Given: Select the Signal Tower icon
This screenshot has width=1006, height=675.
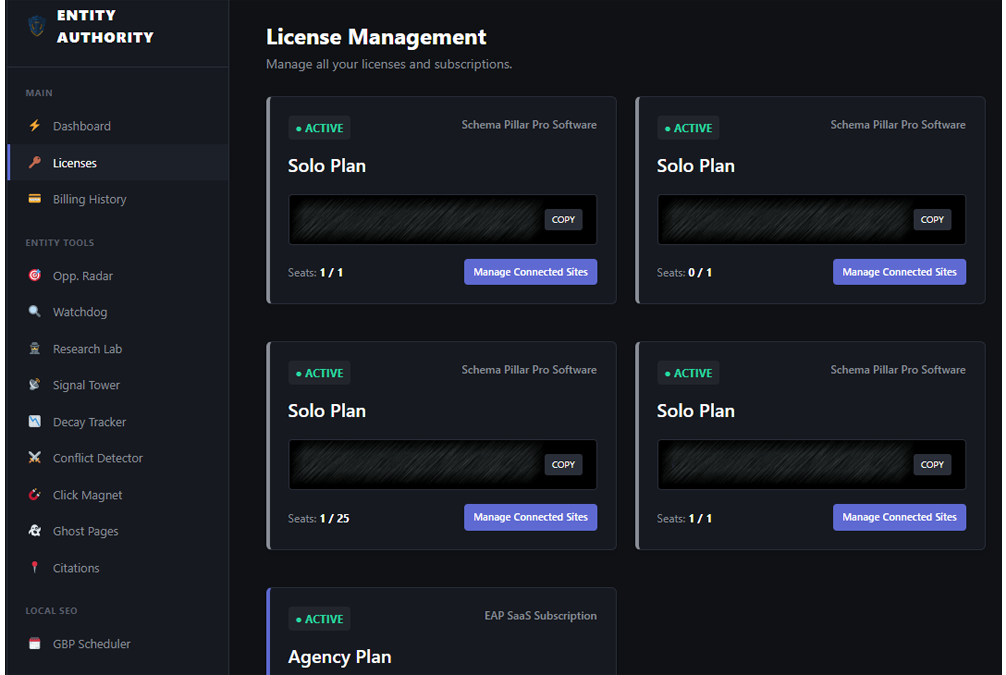Looking at the screenshot, I should pos(36,384).
